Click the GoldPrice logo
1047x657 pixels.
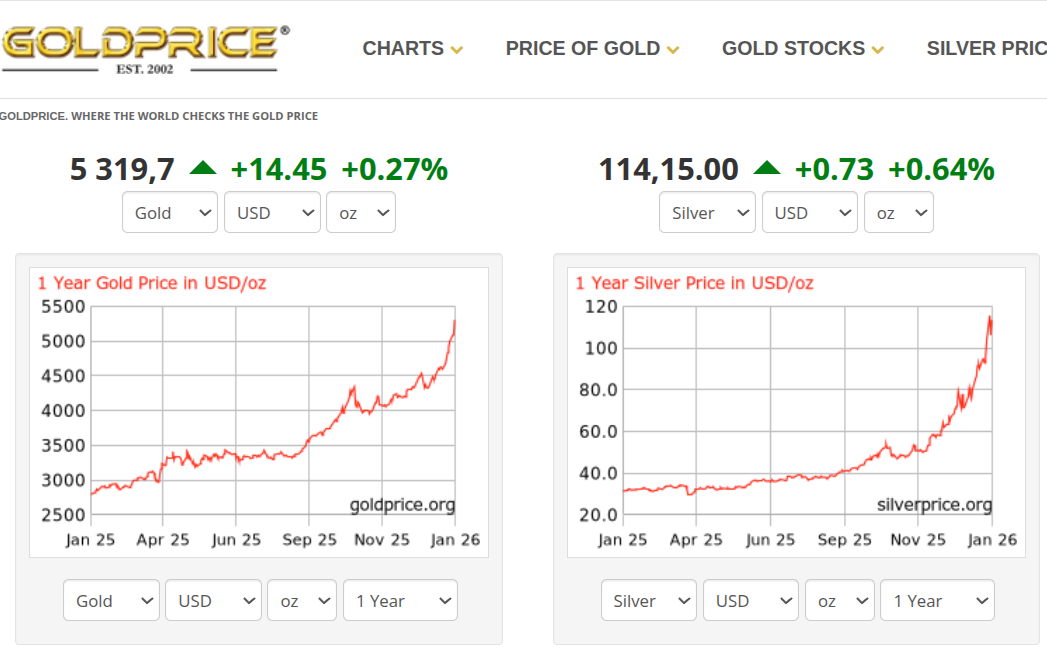[145, 50]
